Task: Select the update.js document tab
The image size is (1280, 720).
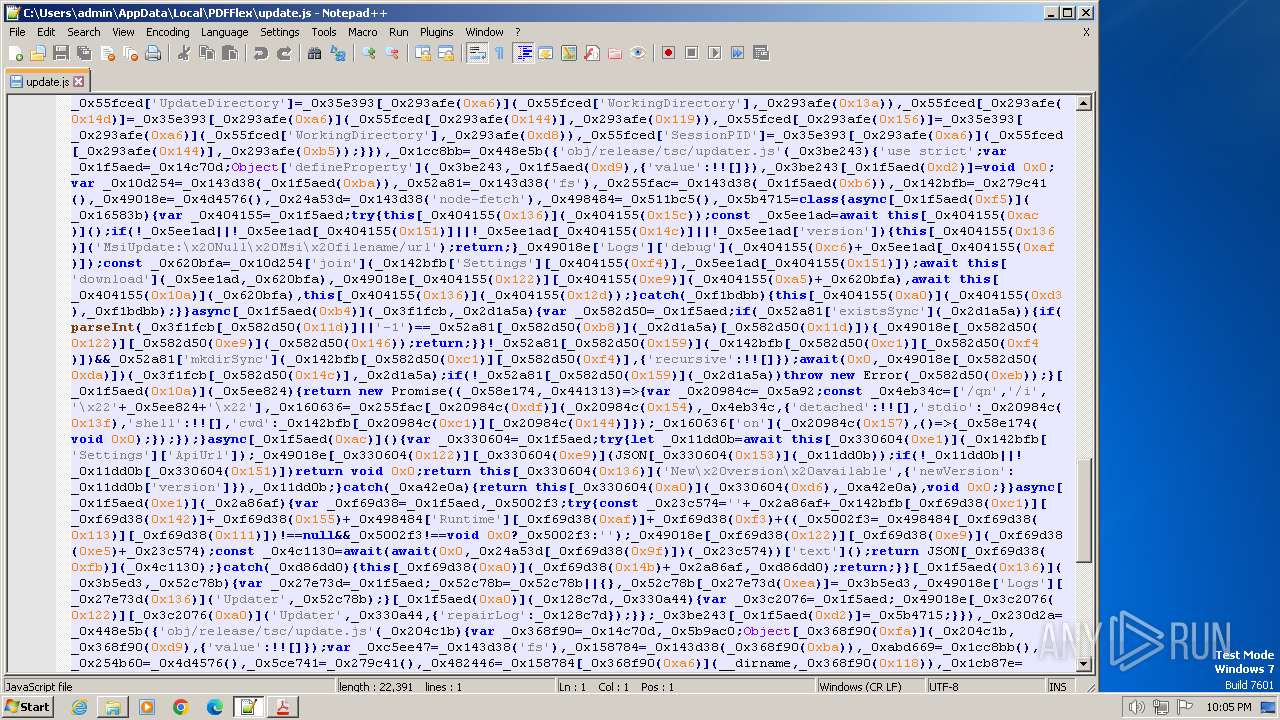Action: point(48,82)
